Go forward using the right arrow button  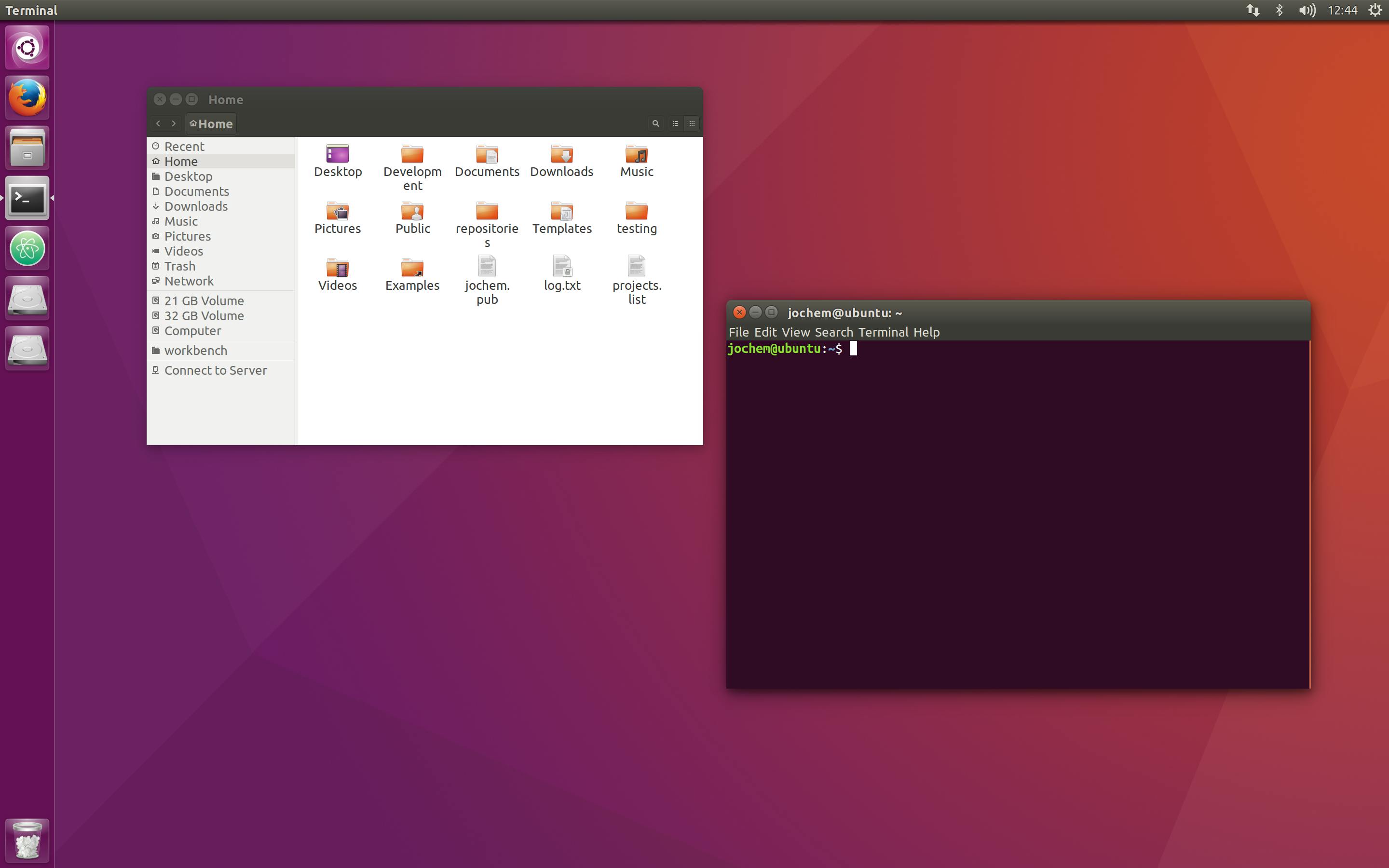coord(174,123)
